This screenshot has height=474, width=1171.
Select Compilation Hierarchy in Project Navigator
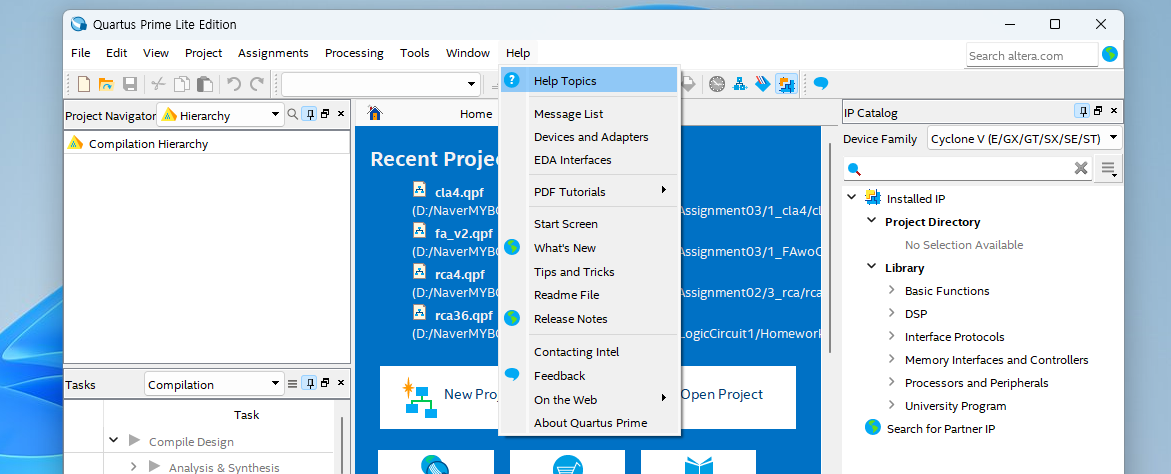pyautogui.click(x=149, y=143)
